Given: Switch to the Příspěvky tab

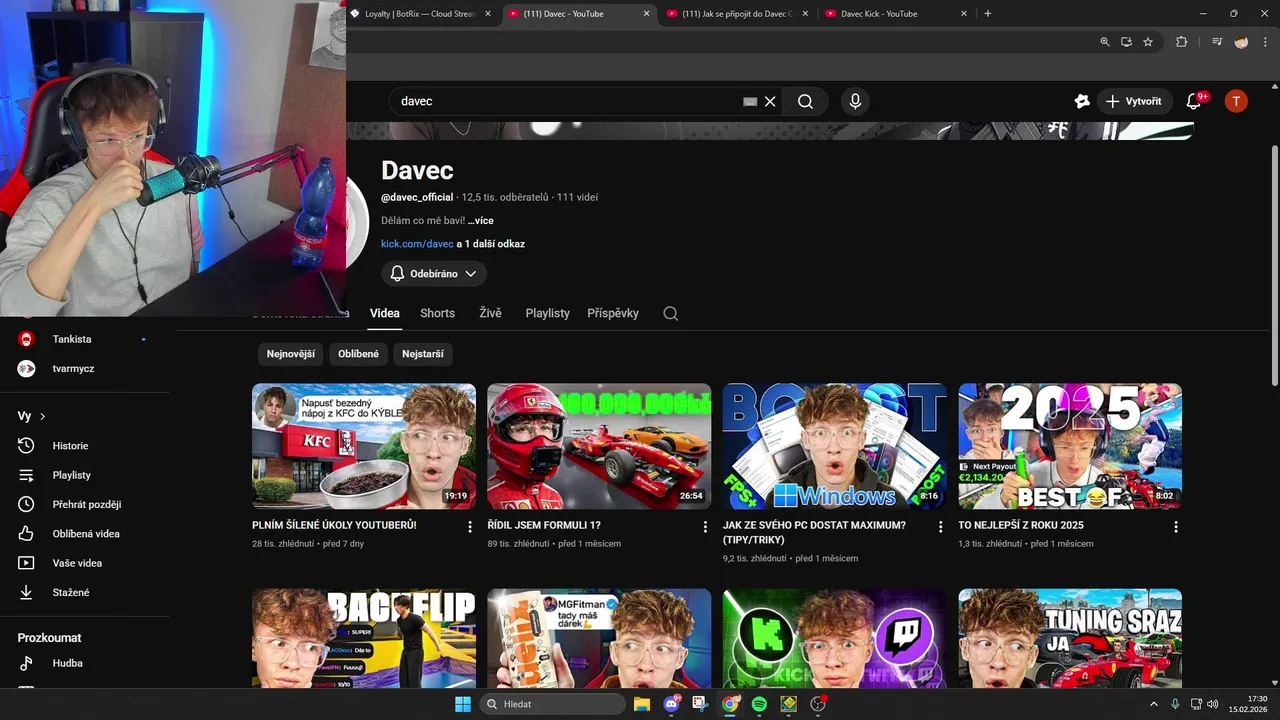Looking at the screenshot, I should point(613,313).
